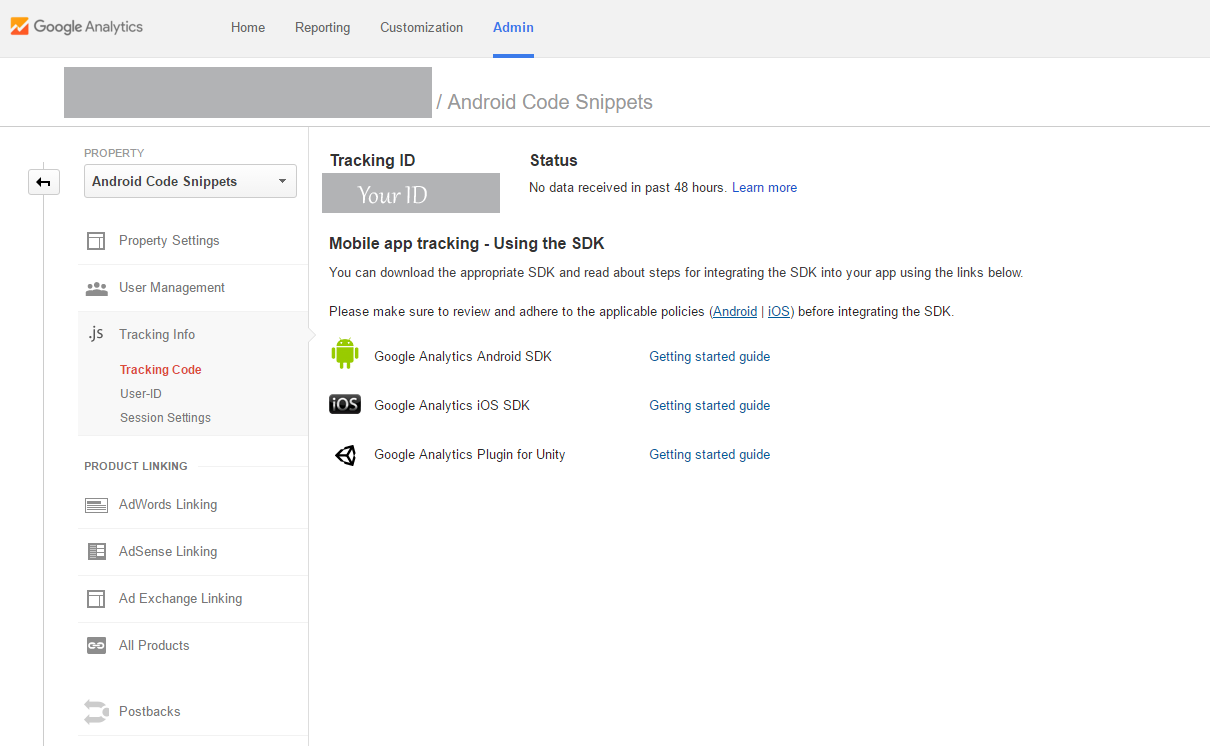
Task: Click the AdSense Linking icon
Action: coord(96,552)
